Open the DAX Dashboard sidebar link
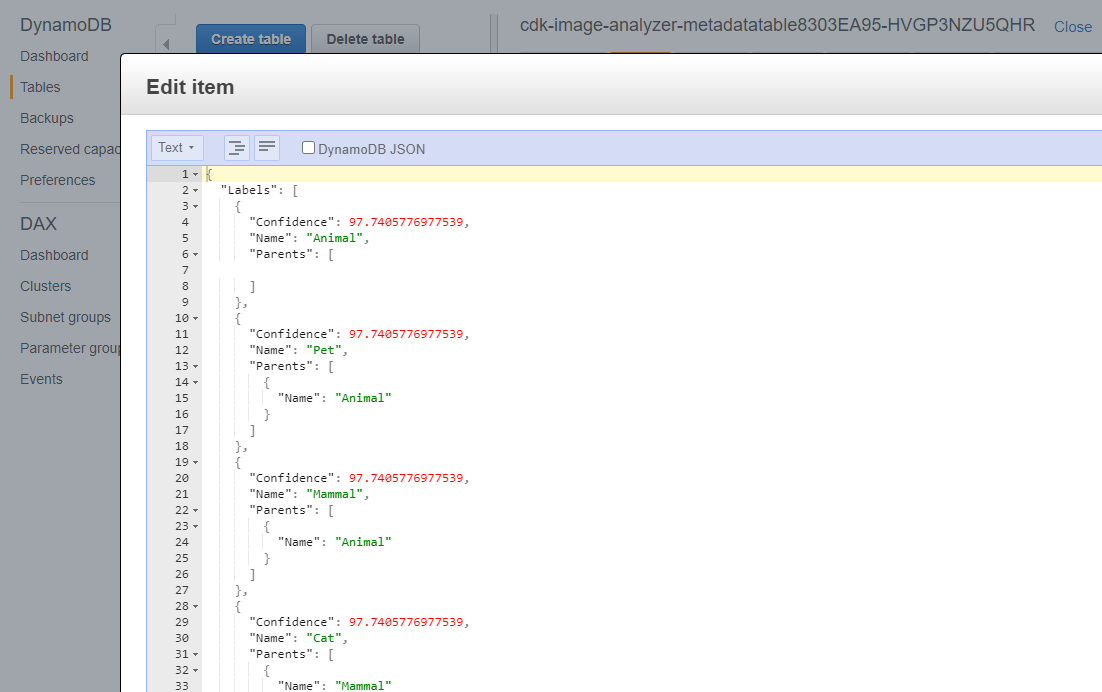The image size is (1102, 692). point(54,255)
